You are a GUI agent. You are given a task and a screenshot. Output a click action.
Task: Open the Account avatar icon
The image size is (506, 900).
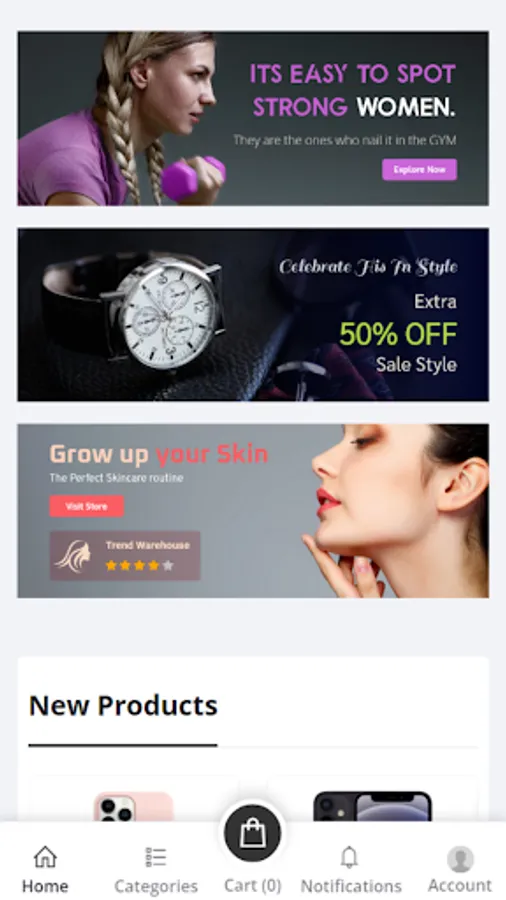point(460,859)
